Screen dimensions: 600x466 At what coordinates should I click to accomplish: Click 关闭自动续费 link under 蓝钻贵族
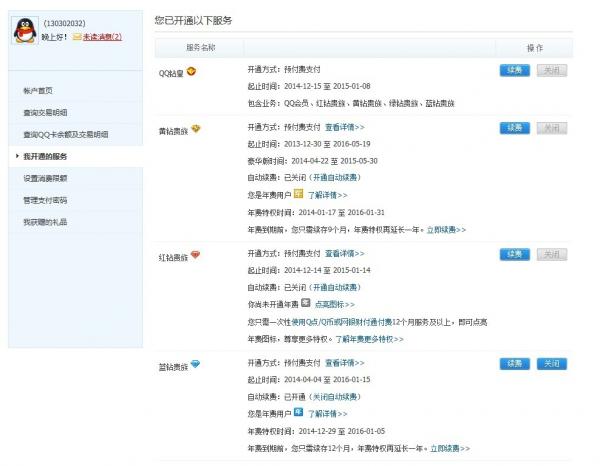pos(335,397)
